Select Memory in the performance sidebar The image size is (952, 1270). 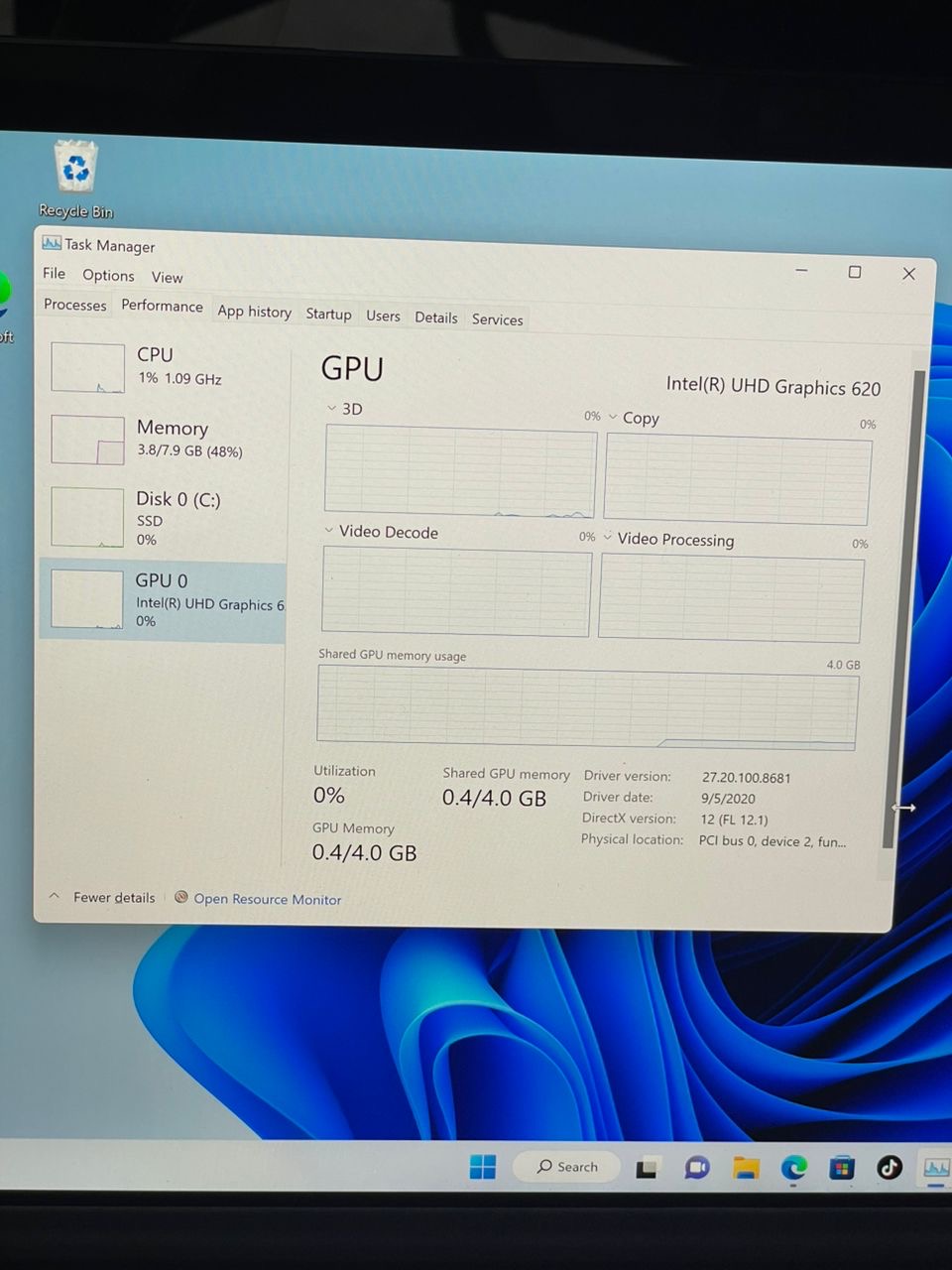(x=164, y=439)
